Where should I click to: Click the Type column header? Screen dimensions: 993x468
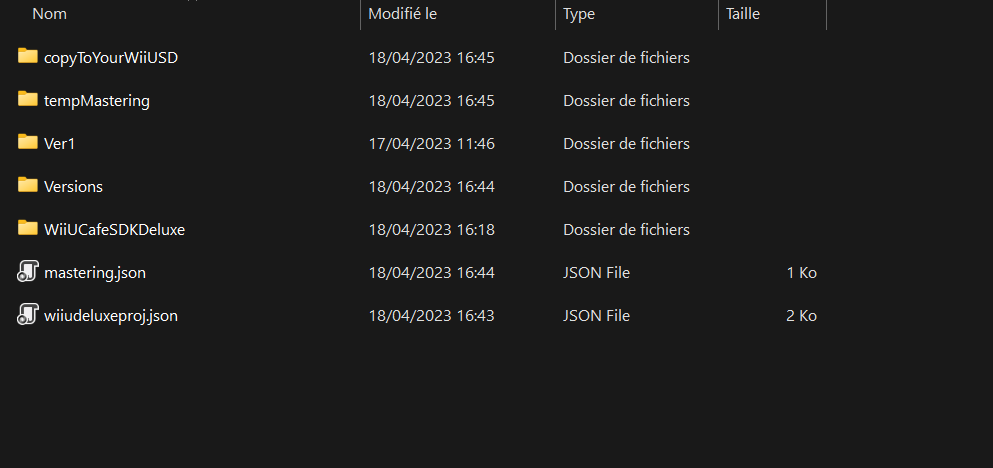point(579,13)
